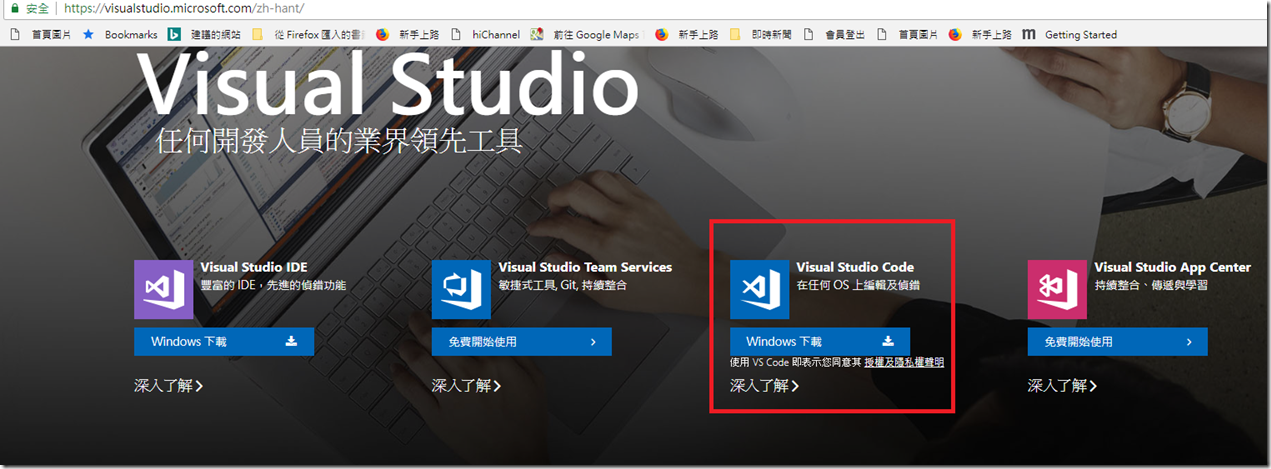Click the 安全 secure label in the address bar
This screenshot has height=469, width=1271.
tap(37, 8)
